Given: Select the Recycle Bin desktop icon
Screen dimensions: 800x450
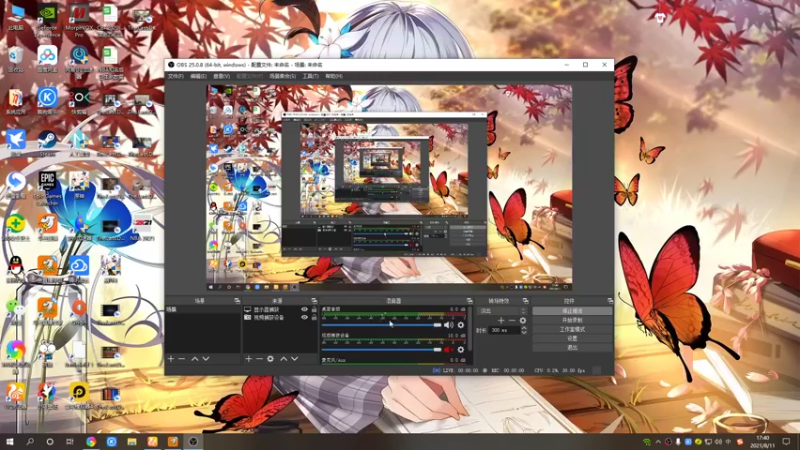Looking at the screenshot, I should (16, 60).
